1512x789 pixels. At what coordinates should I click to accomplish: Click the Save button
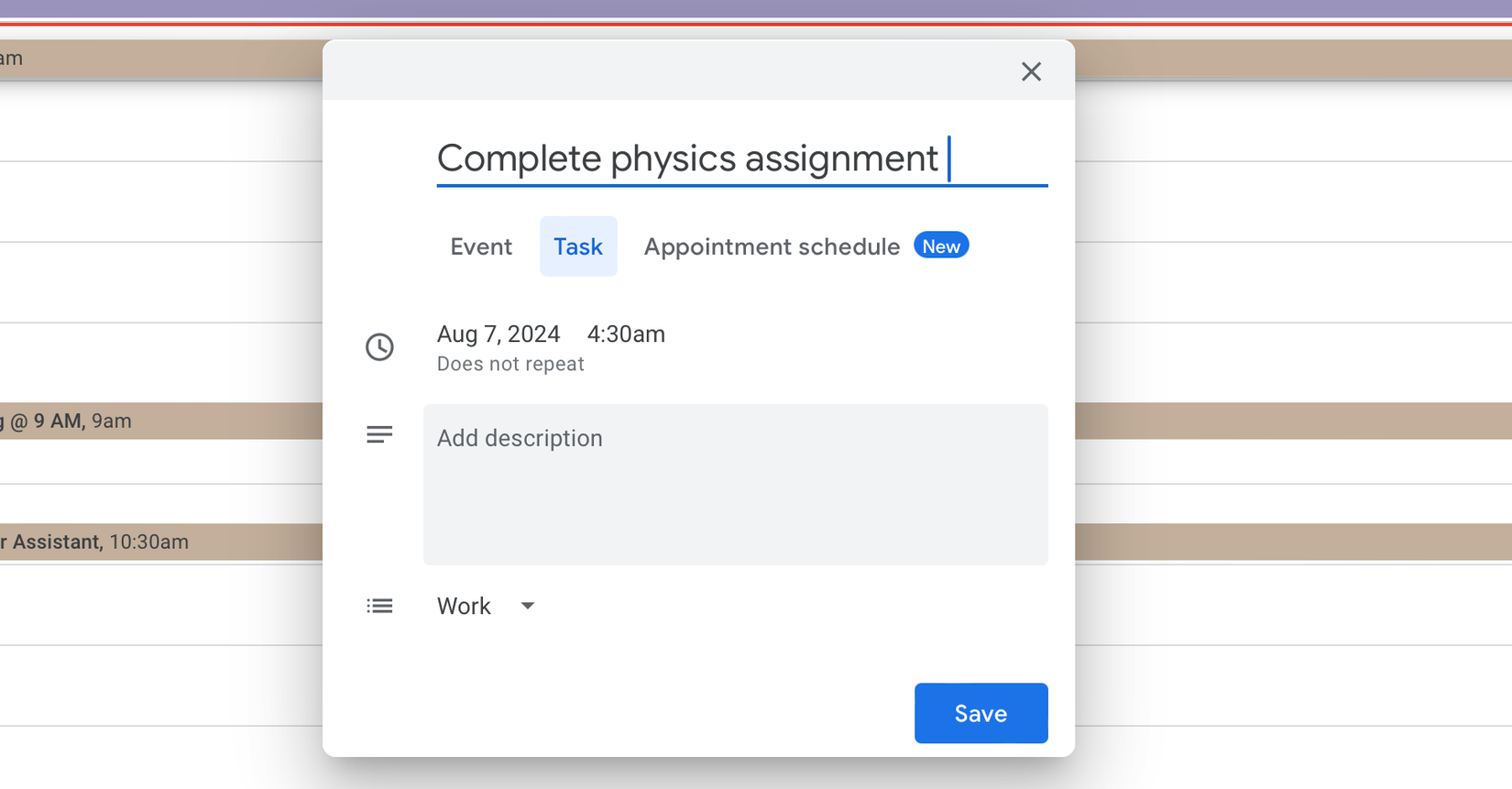(x=981, y=713)
